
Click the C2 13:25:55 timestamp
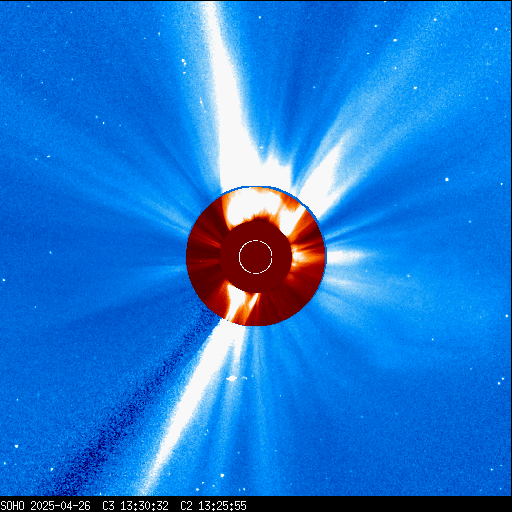(x=213, y=506)
